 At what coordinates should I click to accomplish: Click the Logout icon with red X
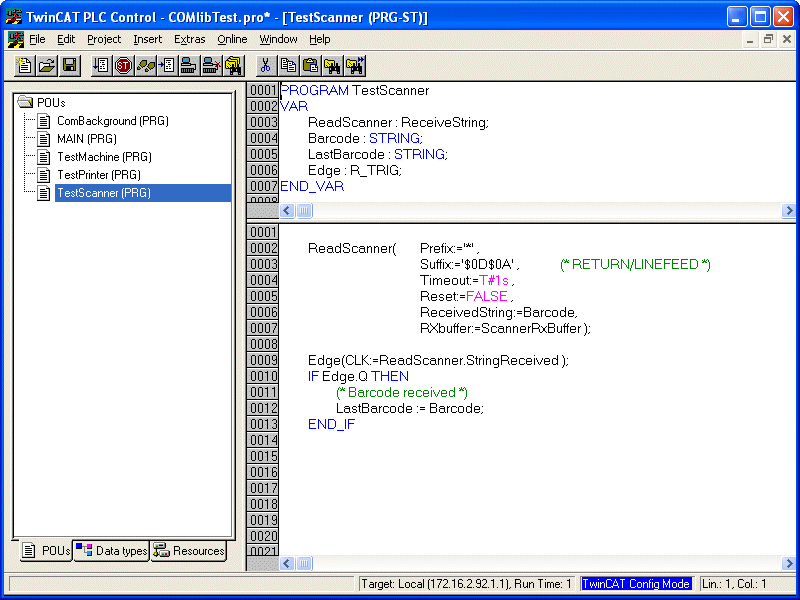click(x=211, y=66)
